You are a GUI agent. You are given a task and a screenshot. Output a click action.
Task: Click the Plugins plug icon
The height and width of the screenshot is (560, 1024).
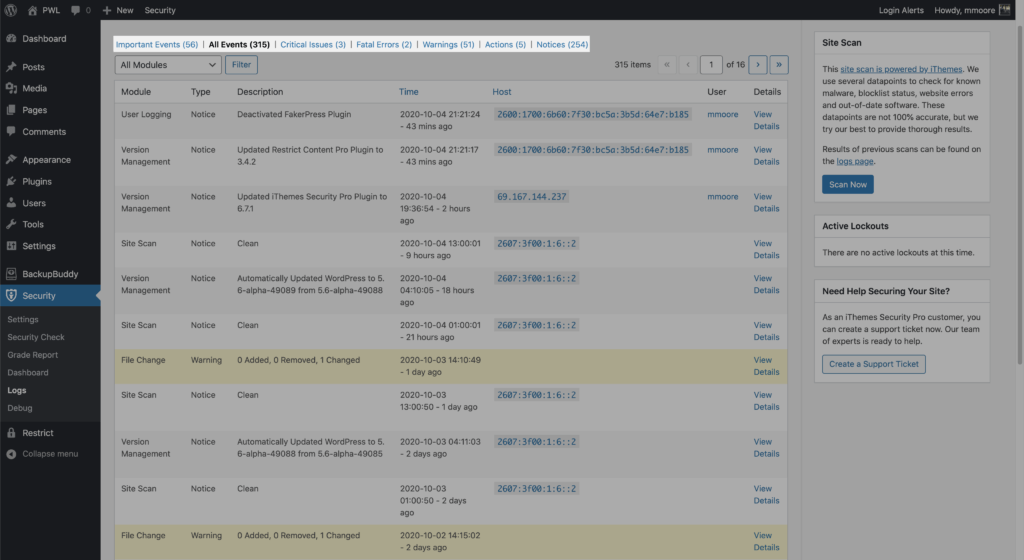(x=11, y=181)
